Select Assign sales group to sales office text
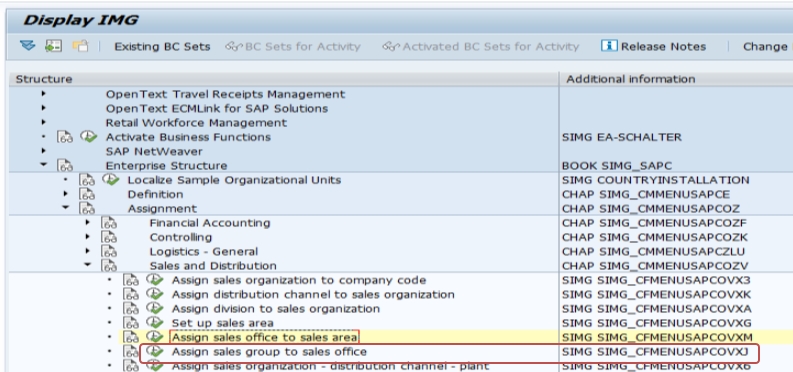Viewport: 793px width, 372px height. pos(269,351)
